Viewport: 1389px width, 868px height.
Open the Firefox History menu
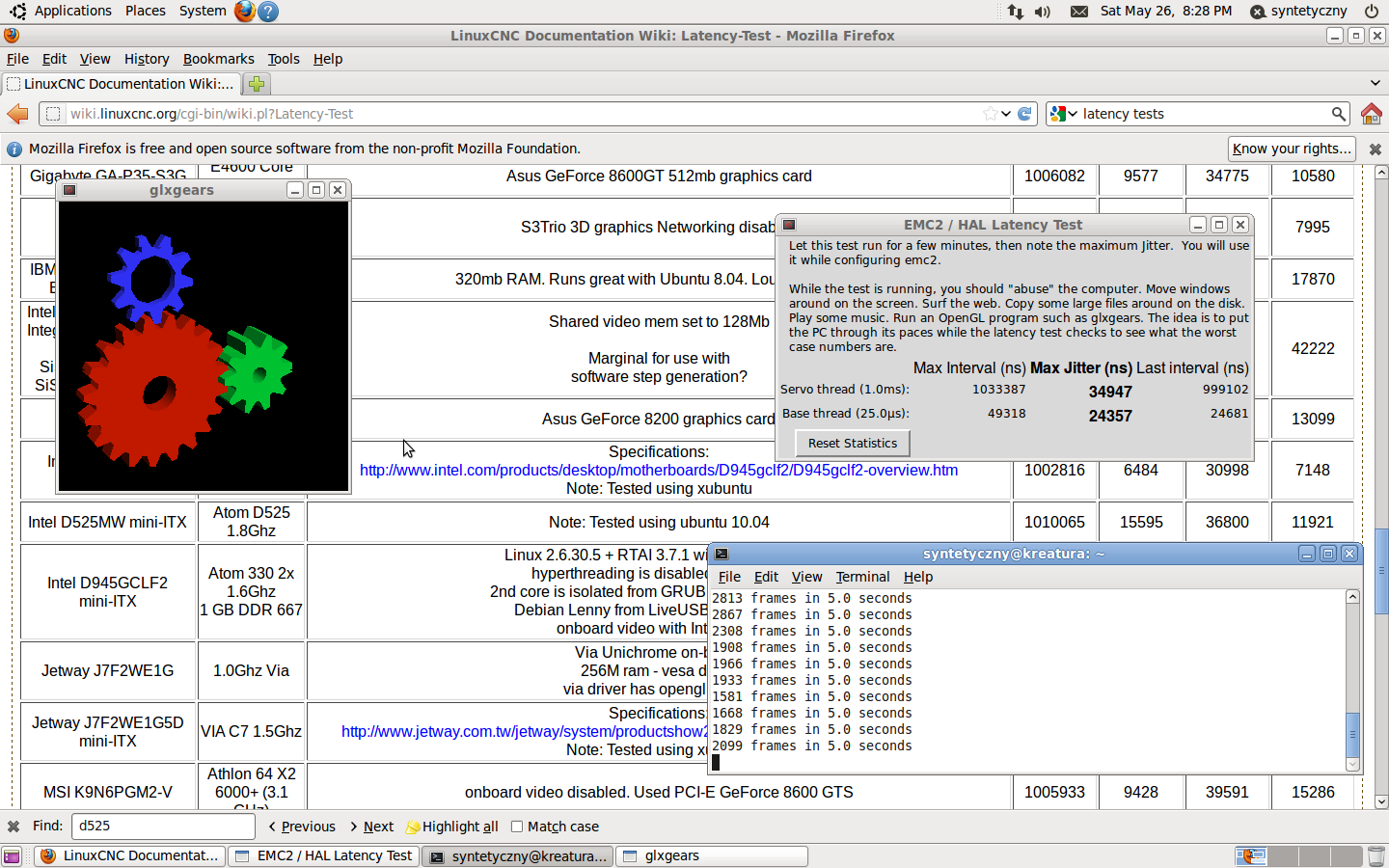pyautogui.click(x=147, y=59)
